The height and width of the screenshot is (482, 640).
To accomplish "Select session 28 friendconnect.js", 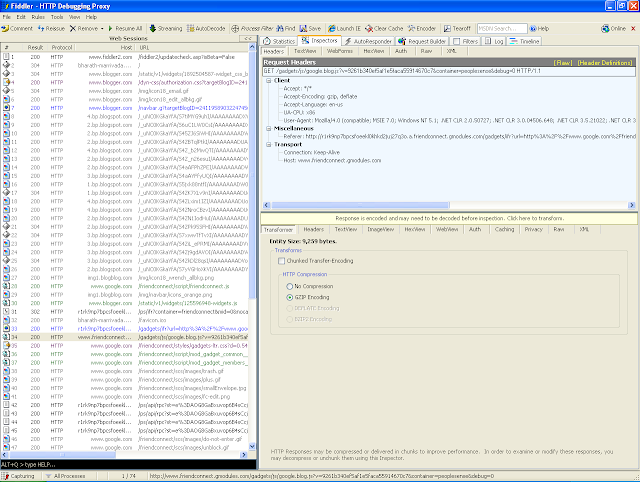I will point(125,287).
